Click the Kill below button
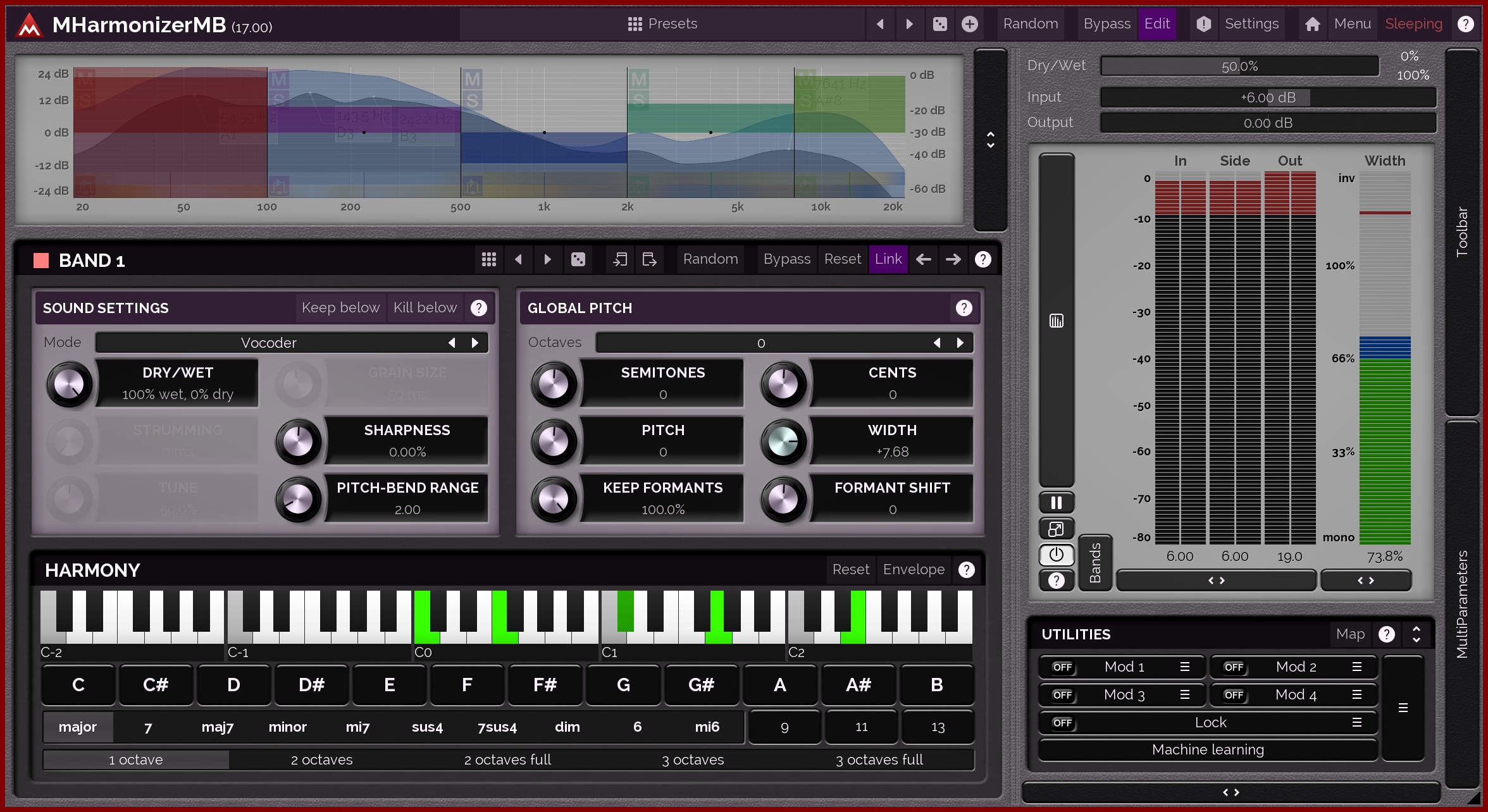Viewport: 1488px width, 812px height. tap(425, 308)
